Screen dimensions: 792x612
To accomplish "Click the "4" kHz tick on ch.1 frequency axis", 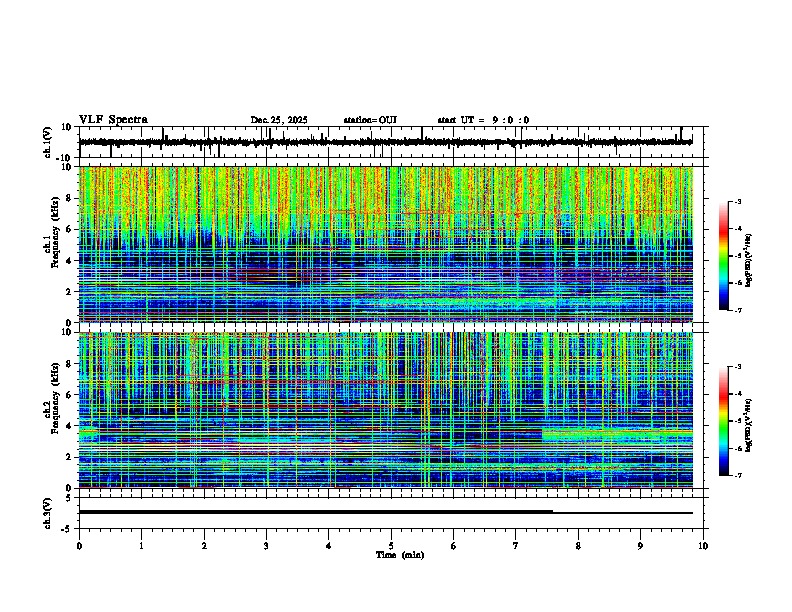I will coord(69,261).
